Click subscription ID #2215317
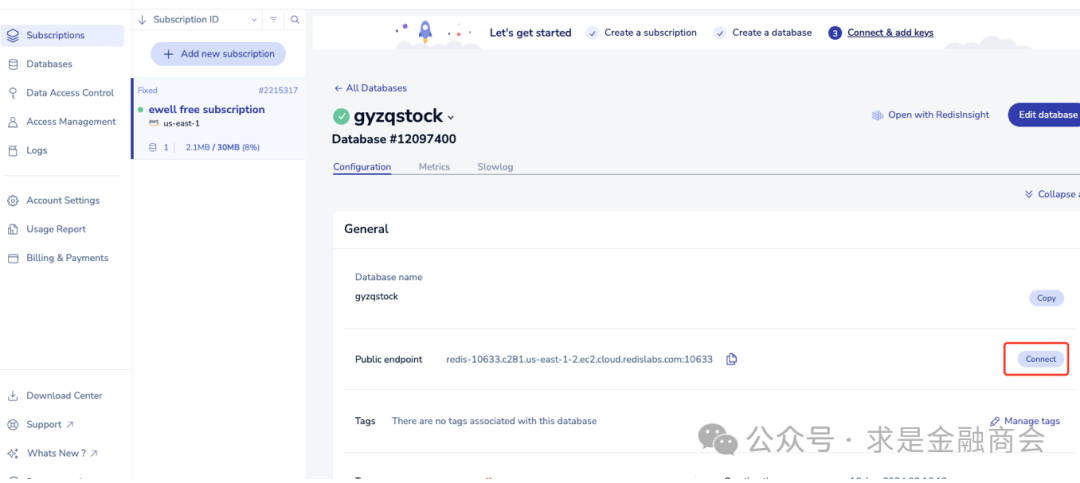Image resolution: width=1080 pixels, height=483 pixels. 278,90
